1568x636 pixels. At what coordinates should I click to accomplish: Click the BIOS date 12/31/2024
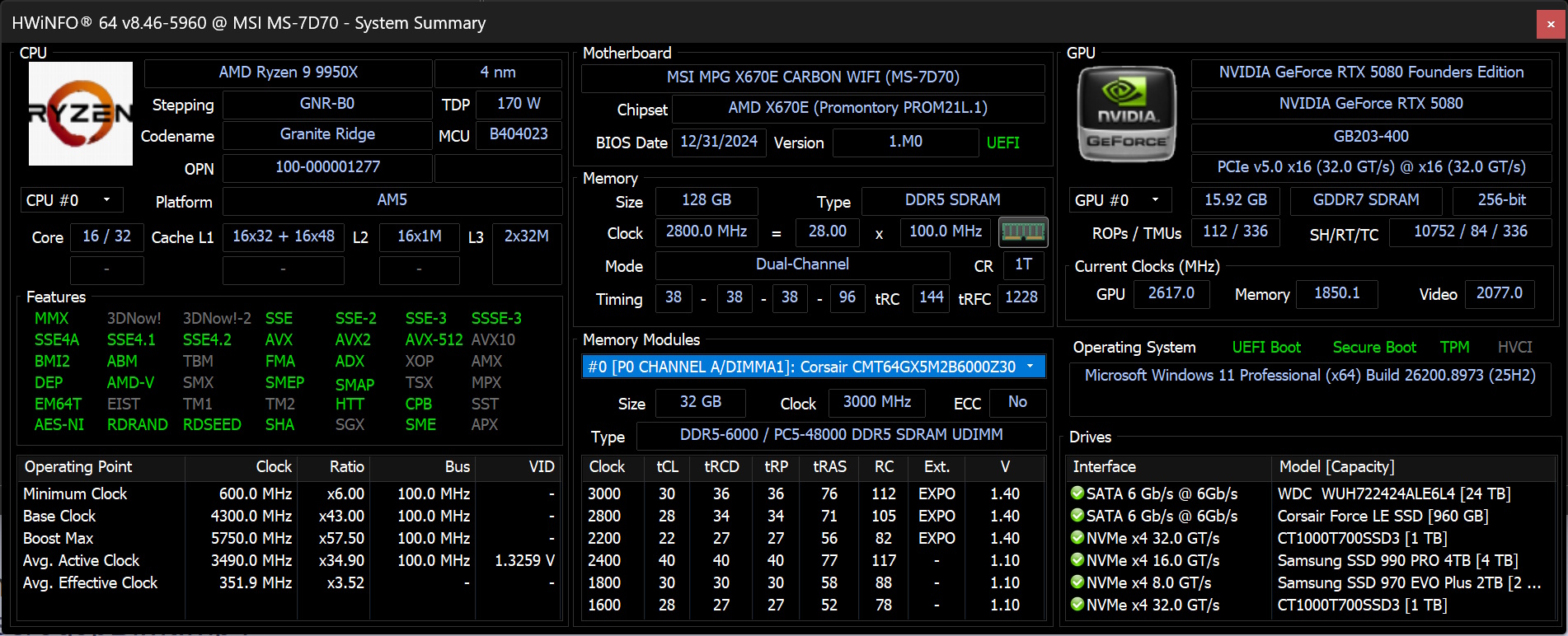pos(719,142)
